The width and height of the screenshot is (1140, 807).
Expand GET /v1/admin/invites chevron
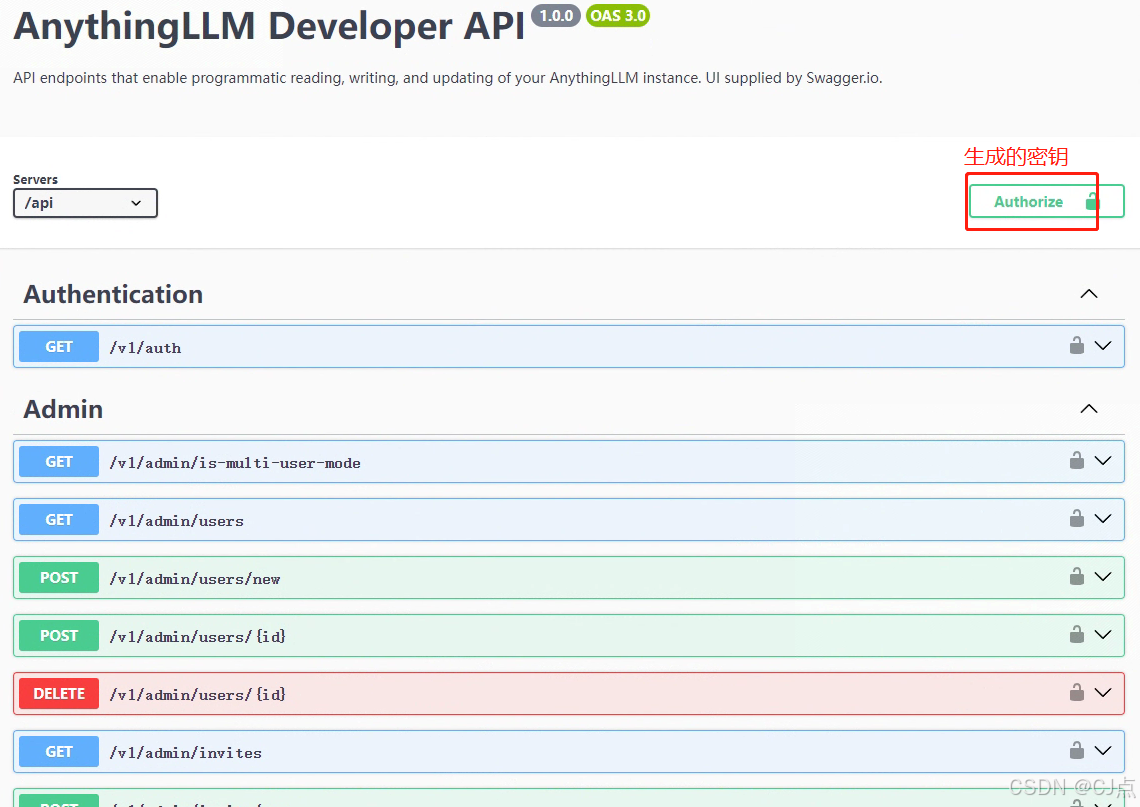pos(1103,750)
